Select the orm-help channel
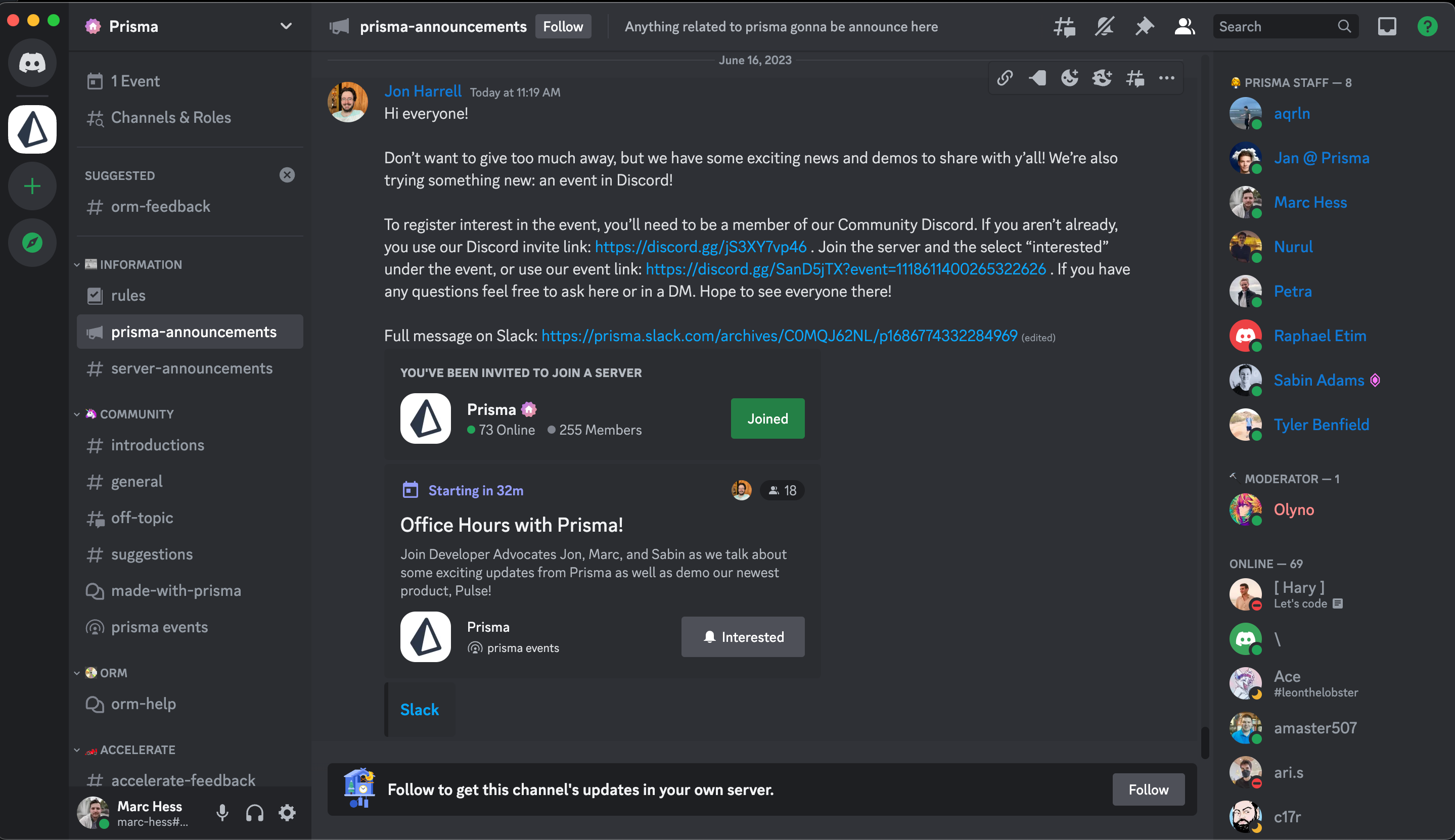 tap(144, 703)
